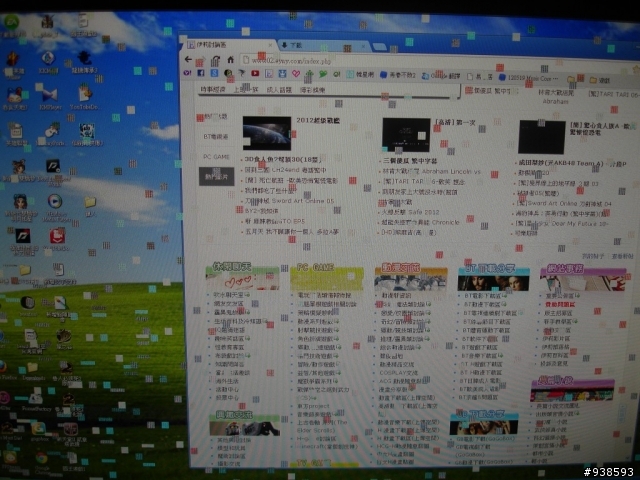640x480 pixels.
Task: Open the red 贊助問題區 link
Action: click(x=560, y=304)
